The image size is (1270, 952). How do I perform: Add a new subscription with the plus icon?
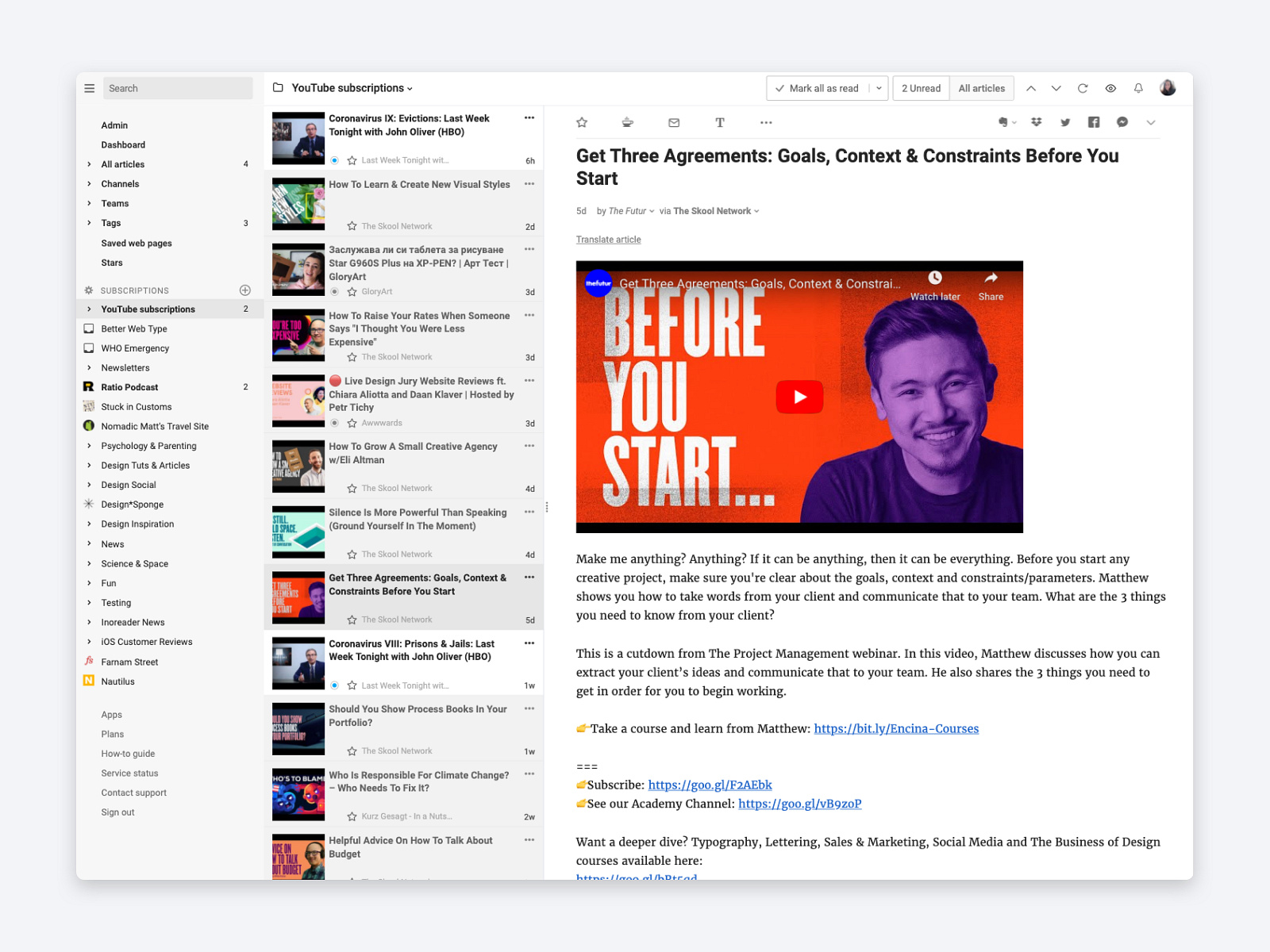point(246,290)
